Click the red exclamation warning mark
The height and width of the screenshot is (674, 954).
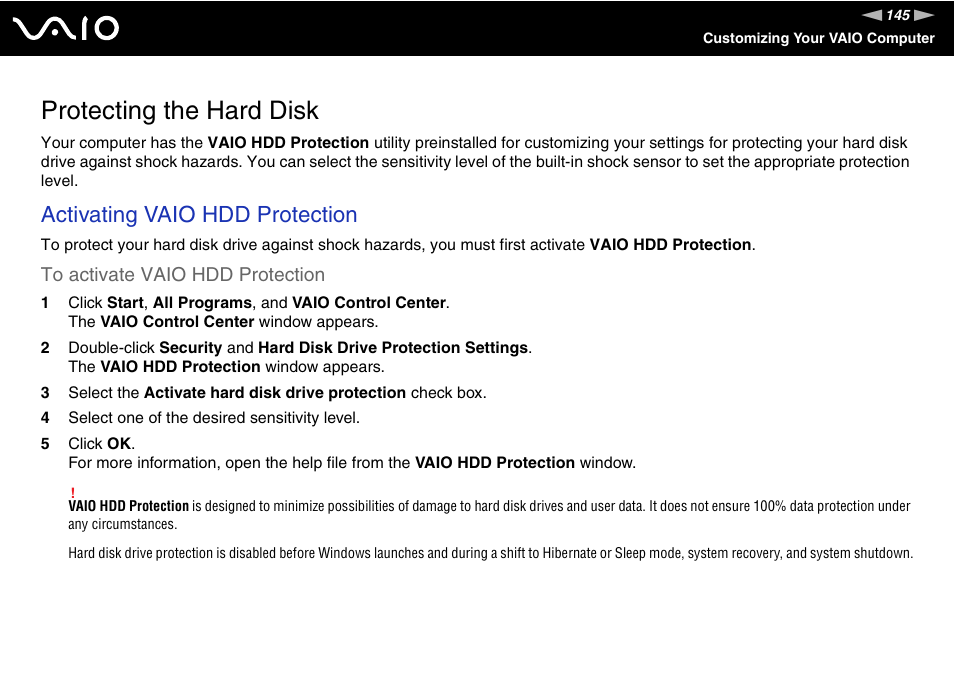click(72, 492)
